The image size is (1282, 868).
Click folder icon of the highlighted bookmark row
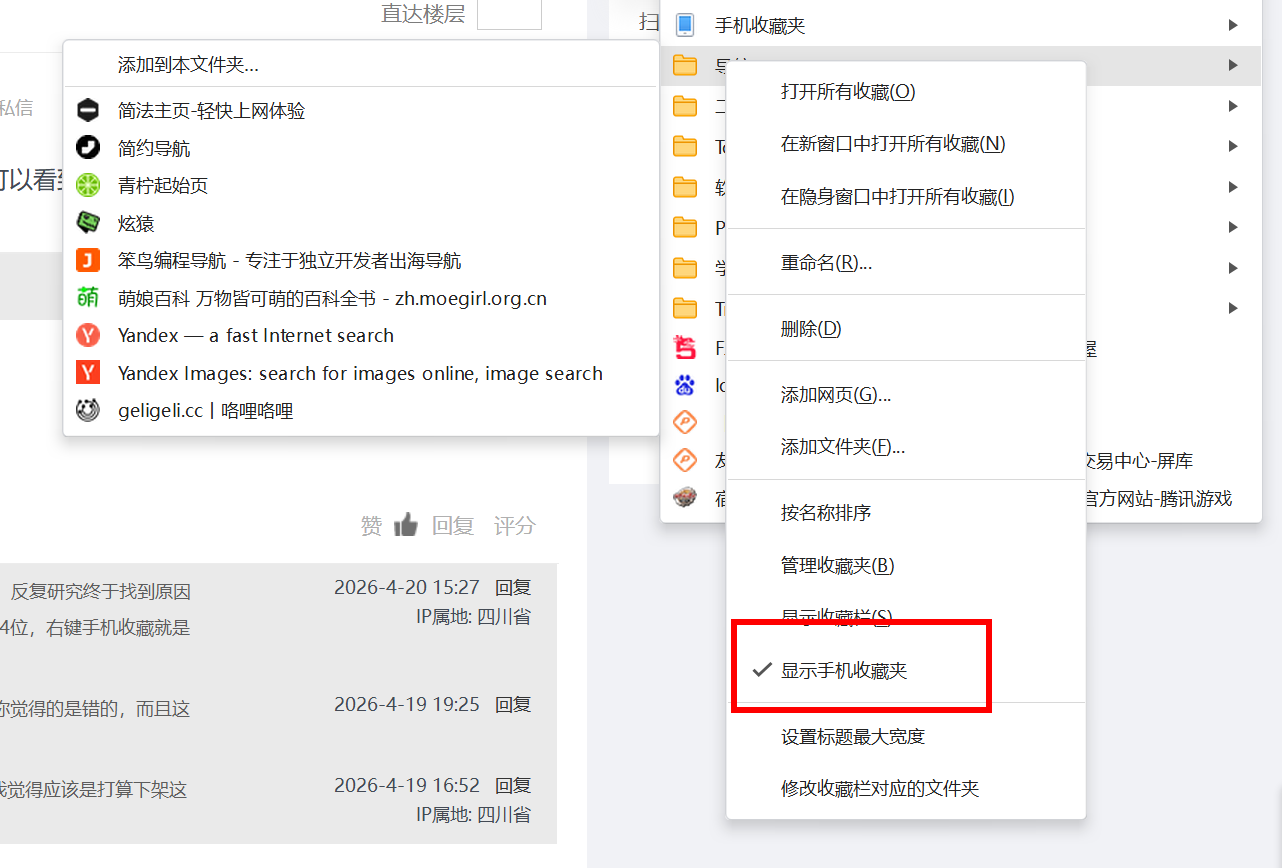pyautogui.click(x=685, y=66)
